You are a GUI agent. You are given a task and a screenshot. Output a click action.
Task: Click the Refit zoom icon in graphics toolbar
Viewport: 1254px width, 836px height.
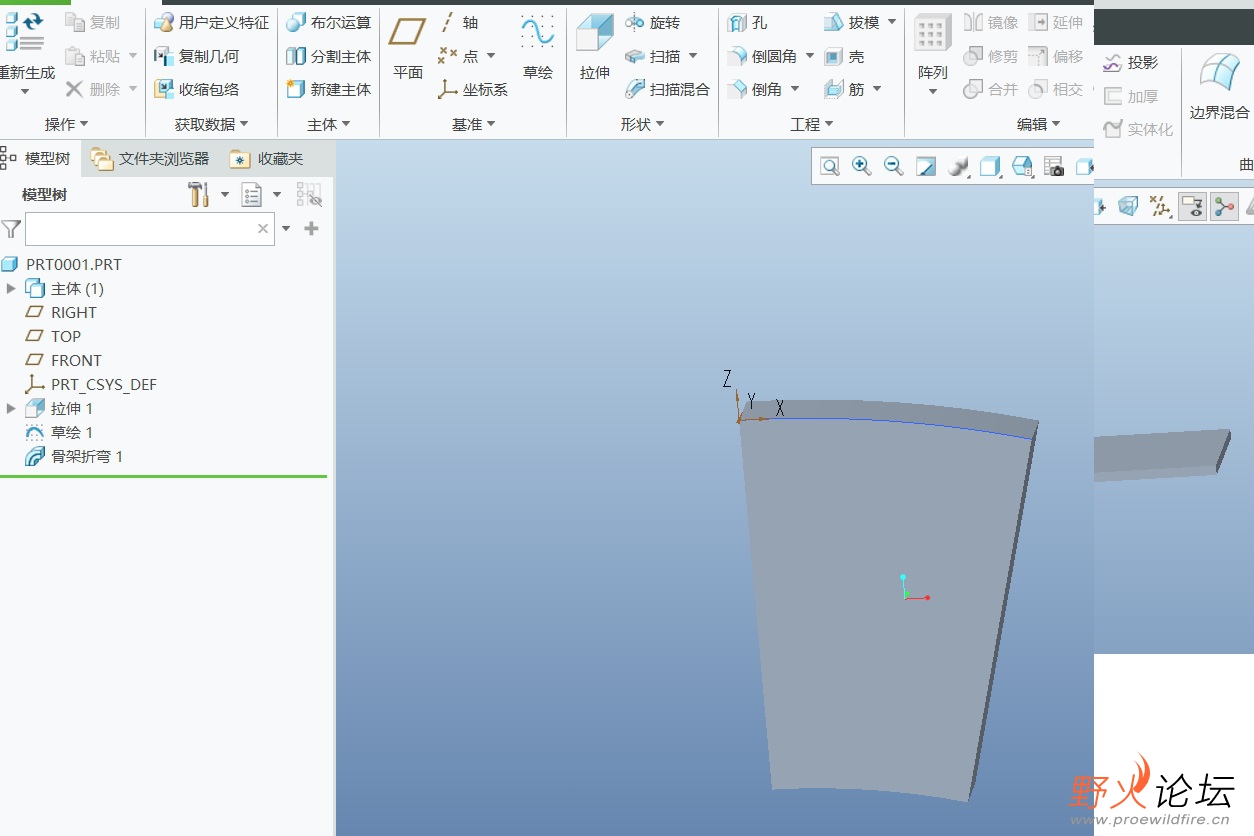[830, 167]
